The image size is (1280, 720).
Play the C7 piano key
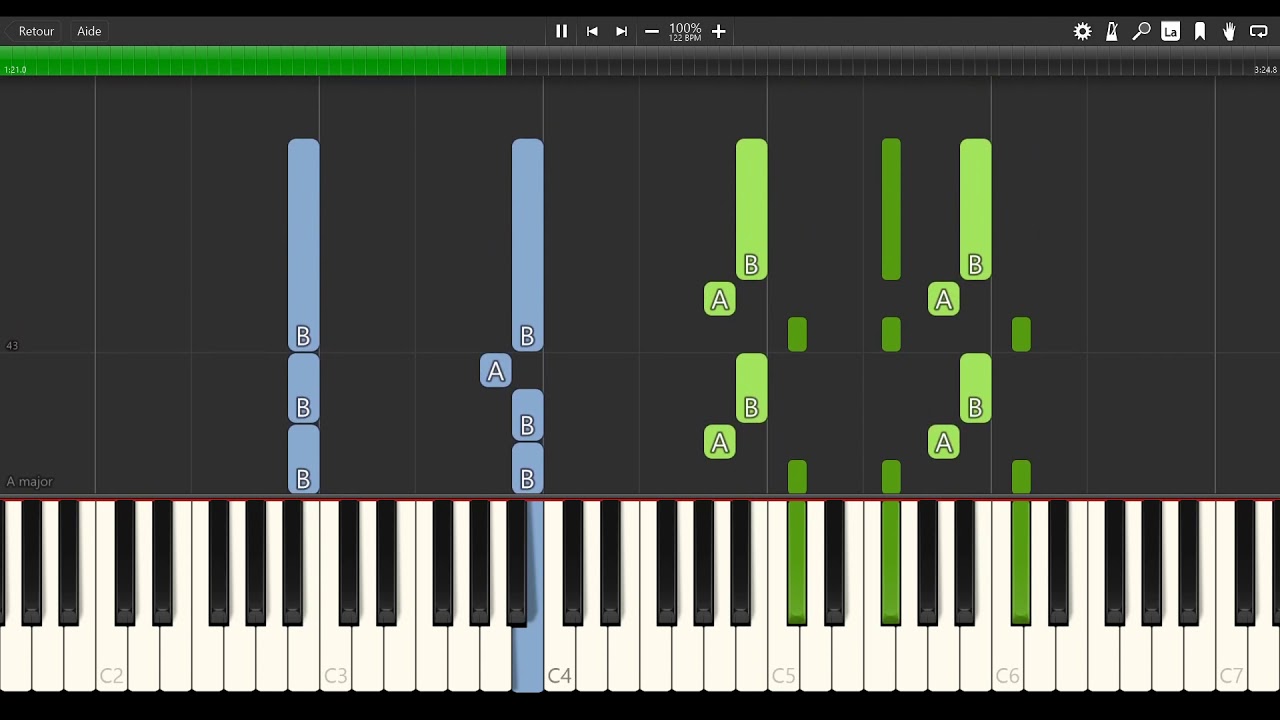tap(1231, 660)
